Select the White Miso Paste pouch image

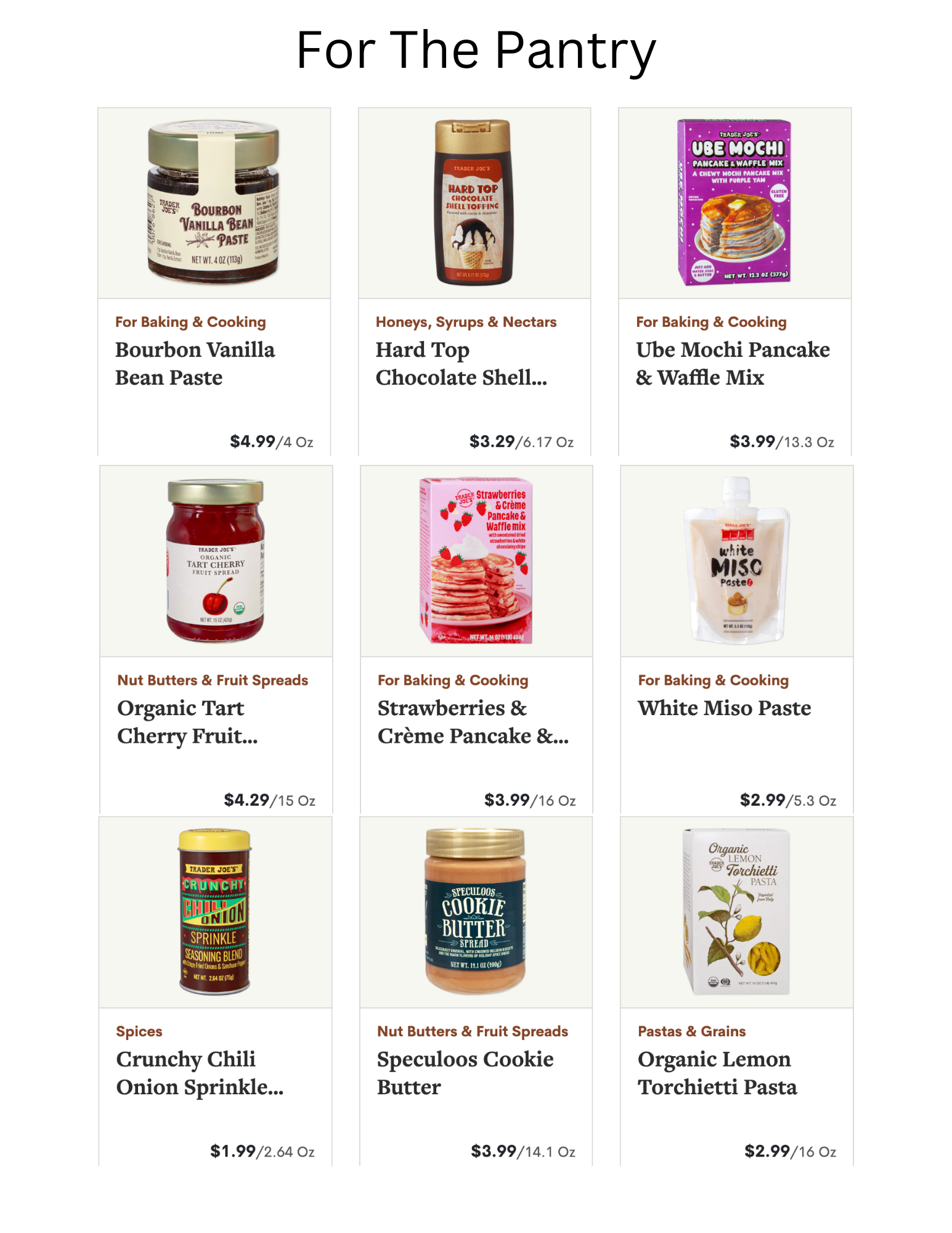pyautogui.click(x=737, y=560)
